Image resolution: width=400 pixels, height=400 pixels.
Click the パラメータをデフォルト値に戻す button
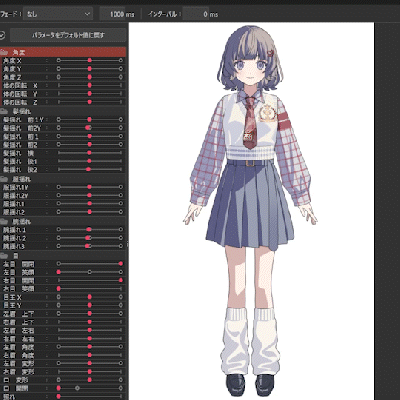(68, 35)
